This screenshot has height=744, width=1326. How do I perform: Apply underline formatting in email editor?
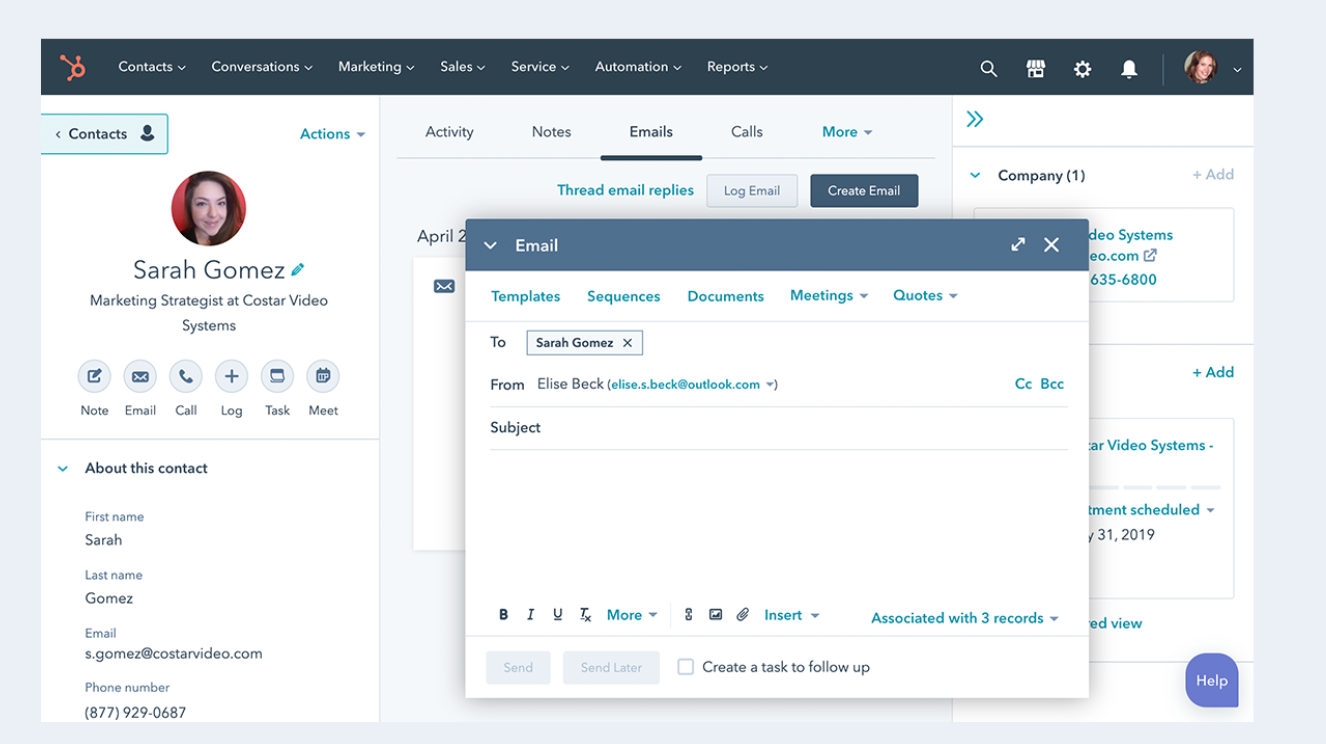[557, 615]
